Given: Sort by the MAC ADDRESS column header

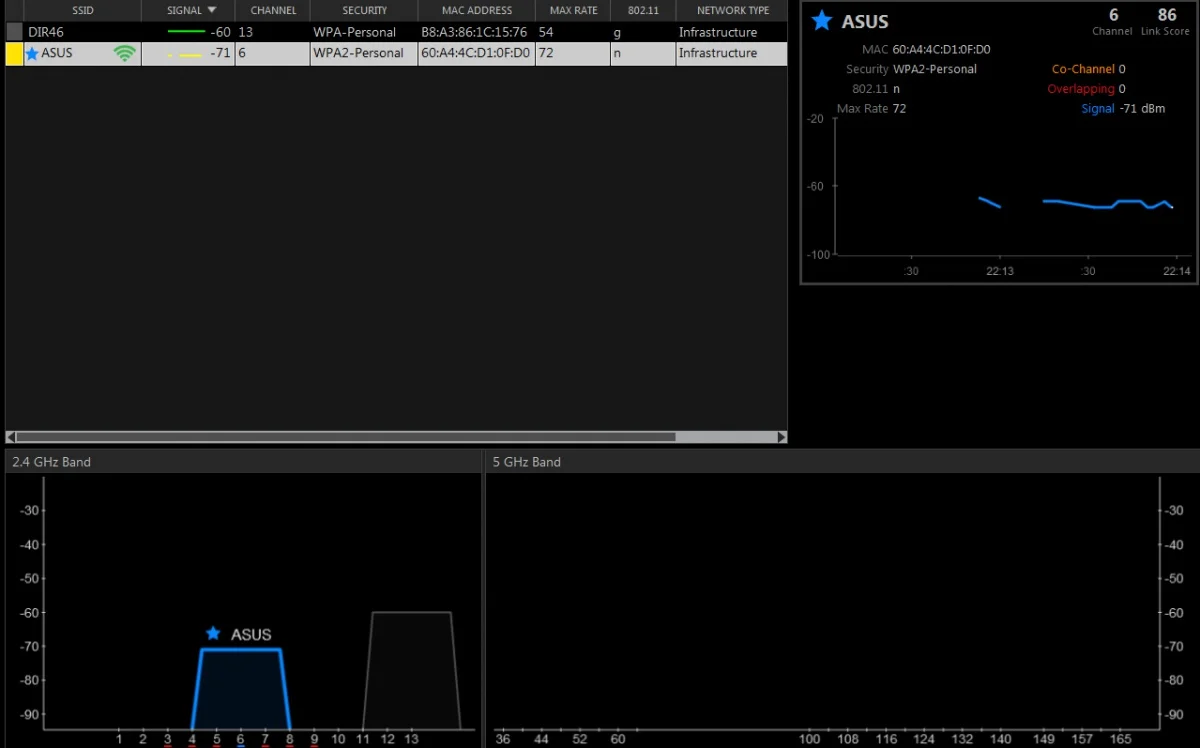Looking at the screenshot, I should coord(477,11).
